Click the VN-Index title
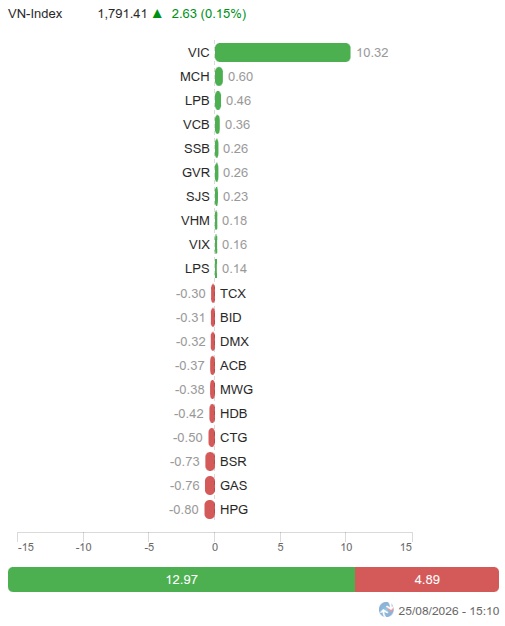Screen dimensions: 505x626 click(x=35, y=14)
